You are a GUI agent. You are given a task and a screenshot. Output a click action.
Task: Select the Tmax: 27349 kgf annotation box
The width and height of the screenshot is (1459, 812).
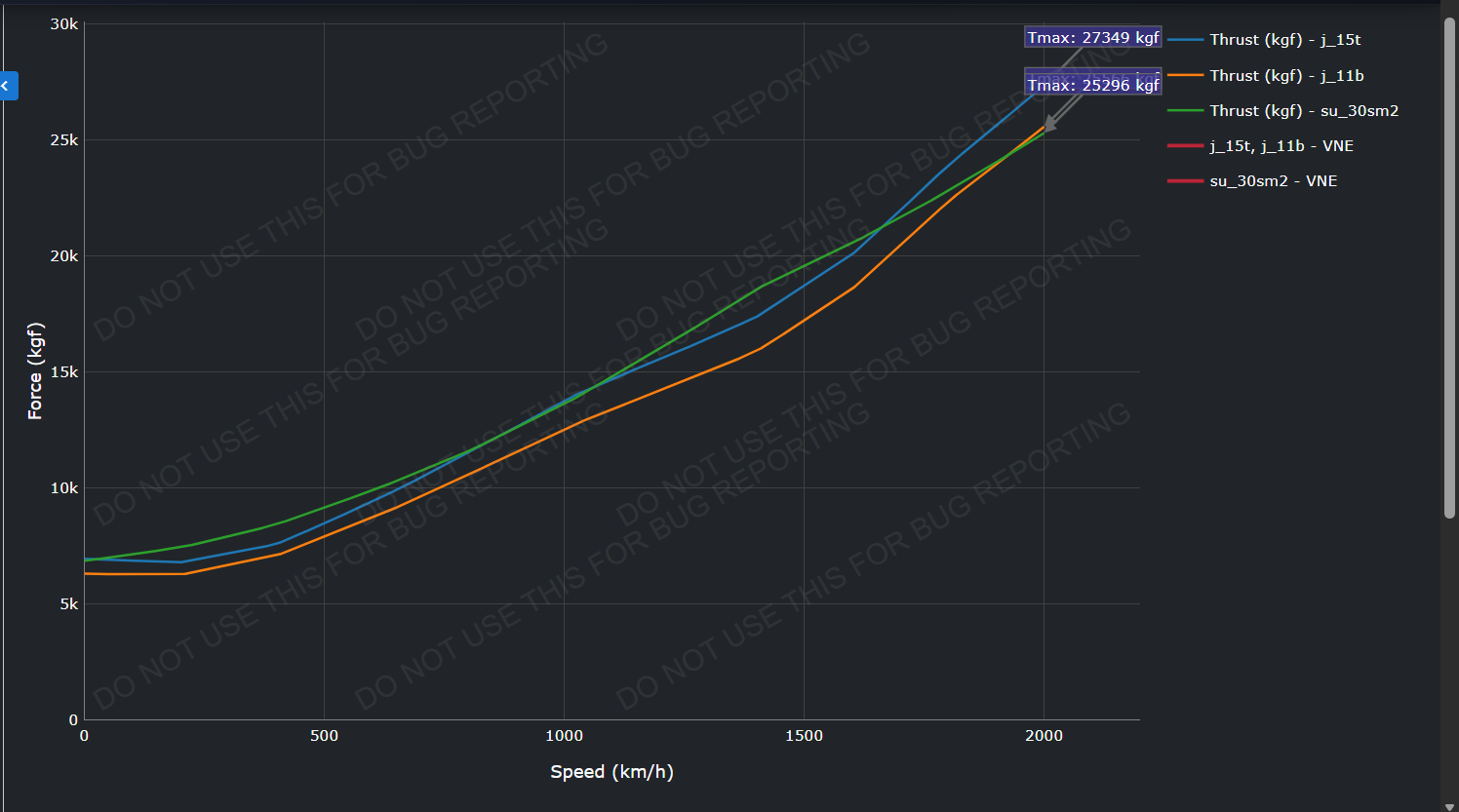[1092, 37]
